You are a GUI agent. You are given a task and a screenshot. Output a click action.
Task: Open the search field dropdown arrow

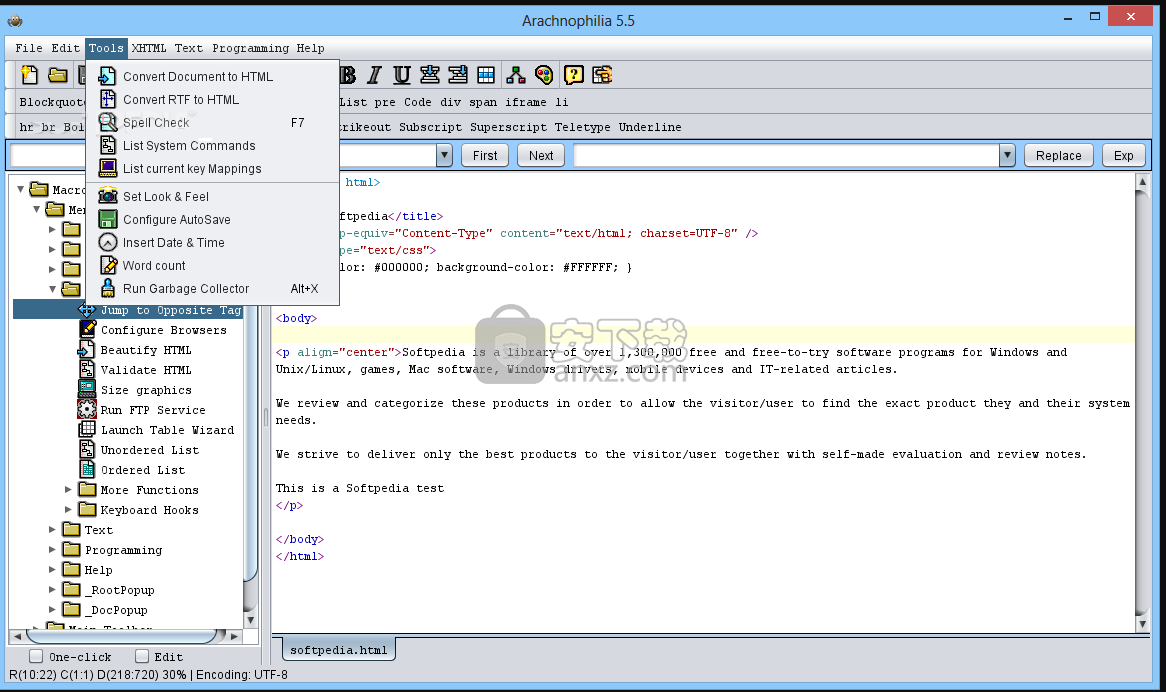coord(444,155)
